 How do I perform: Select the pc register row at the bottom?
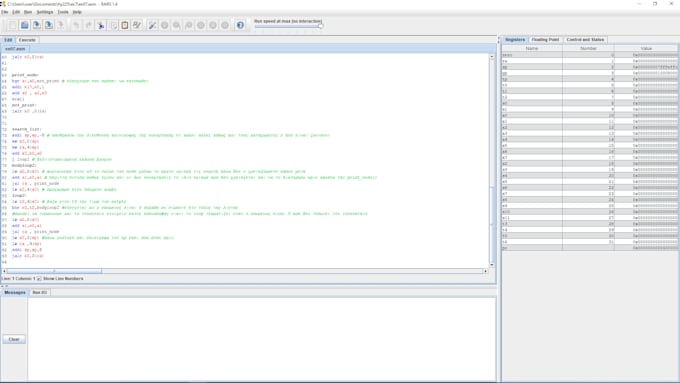coord(589,248)
